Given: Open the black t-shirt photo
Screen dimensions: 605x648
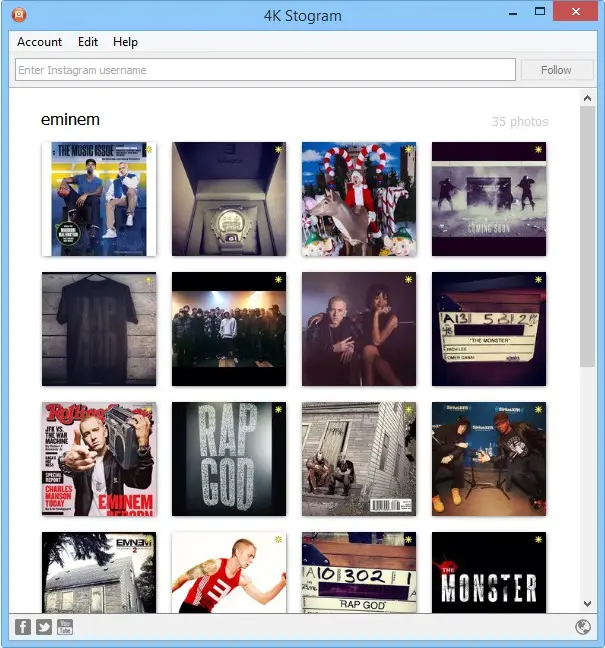Looking at the screenshot, I should [99, 329].
